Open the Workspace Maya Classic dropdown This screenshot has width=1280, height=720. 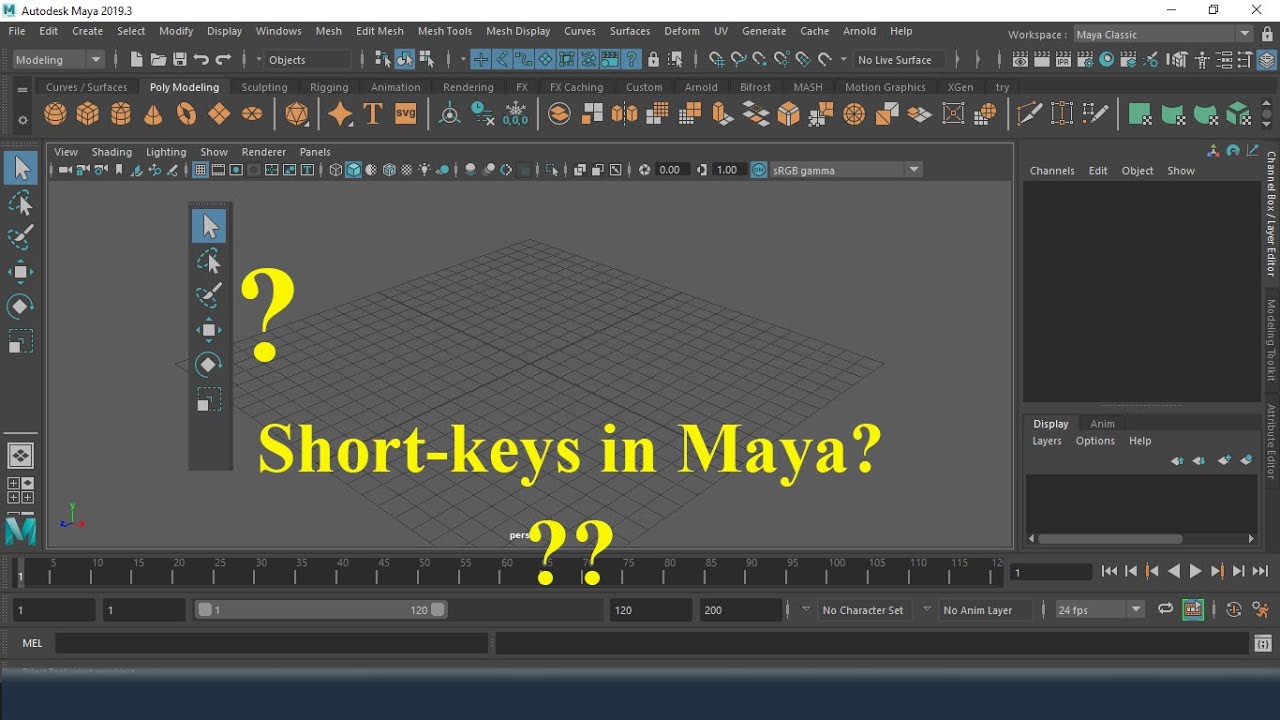[x=1162, y=34]
